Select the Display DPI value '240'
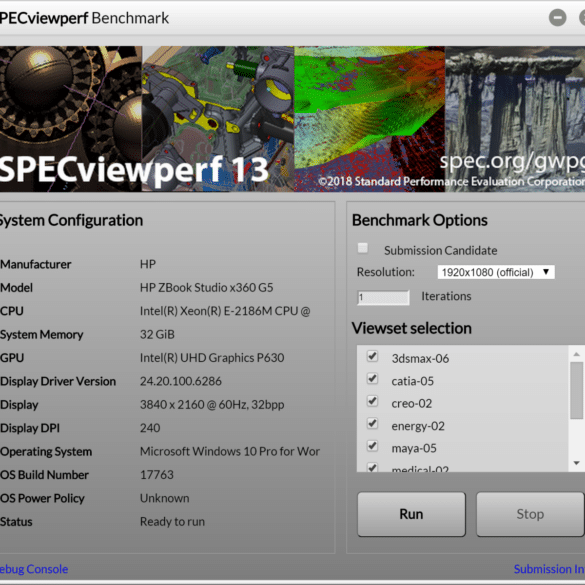The image size is (585, 585). point(150,428)
